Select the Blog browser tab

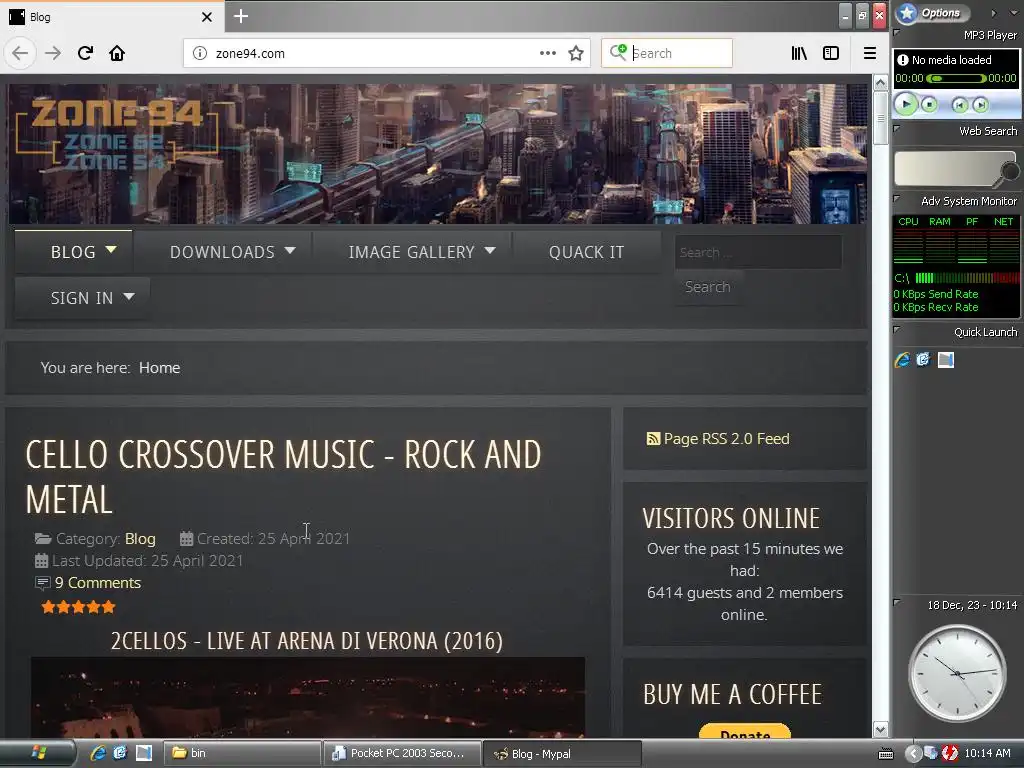(111, 17)
